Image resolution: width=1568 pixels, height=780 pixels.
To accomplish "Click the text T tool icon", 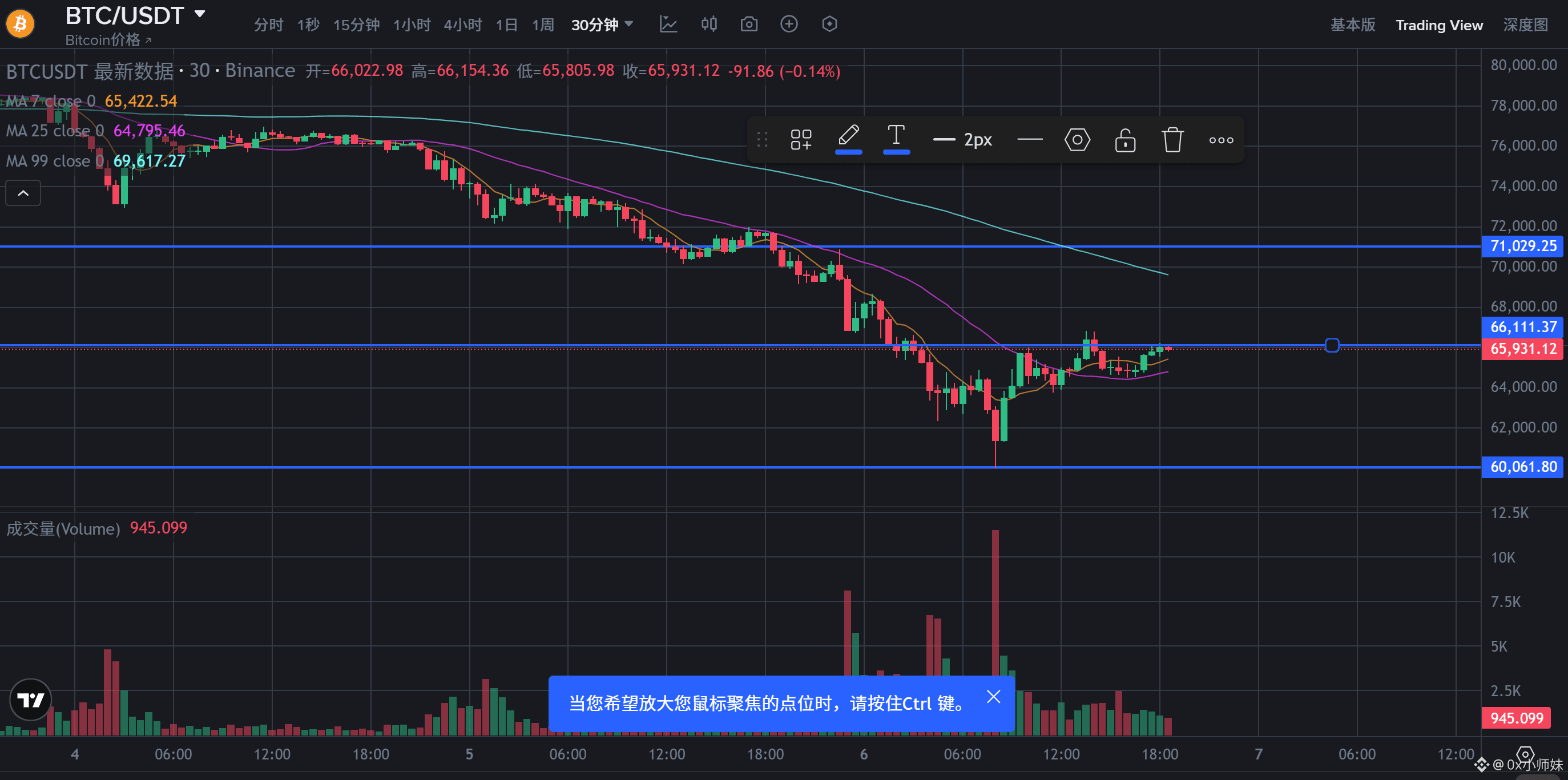I will click(x=896, y=136).
